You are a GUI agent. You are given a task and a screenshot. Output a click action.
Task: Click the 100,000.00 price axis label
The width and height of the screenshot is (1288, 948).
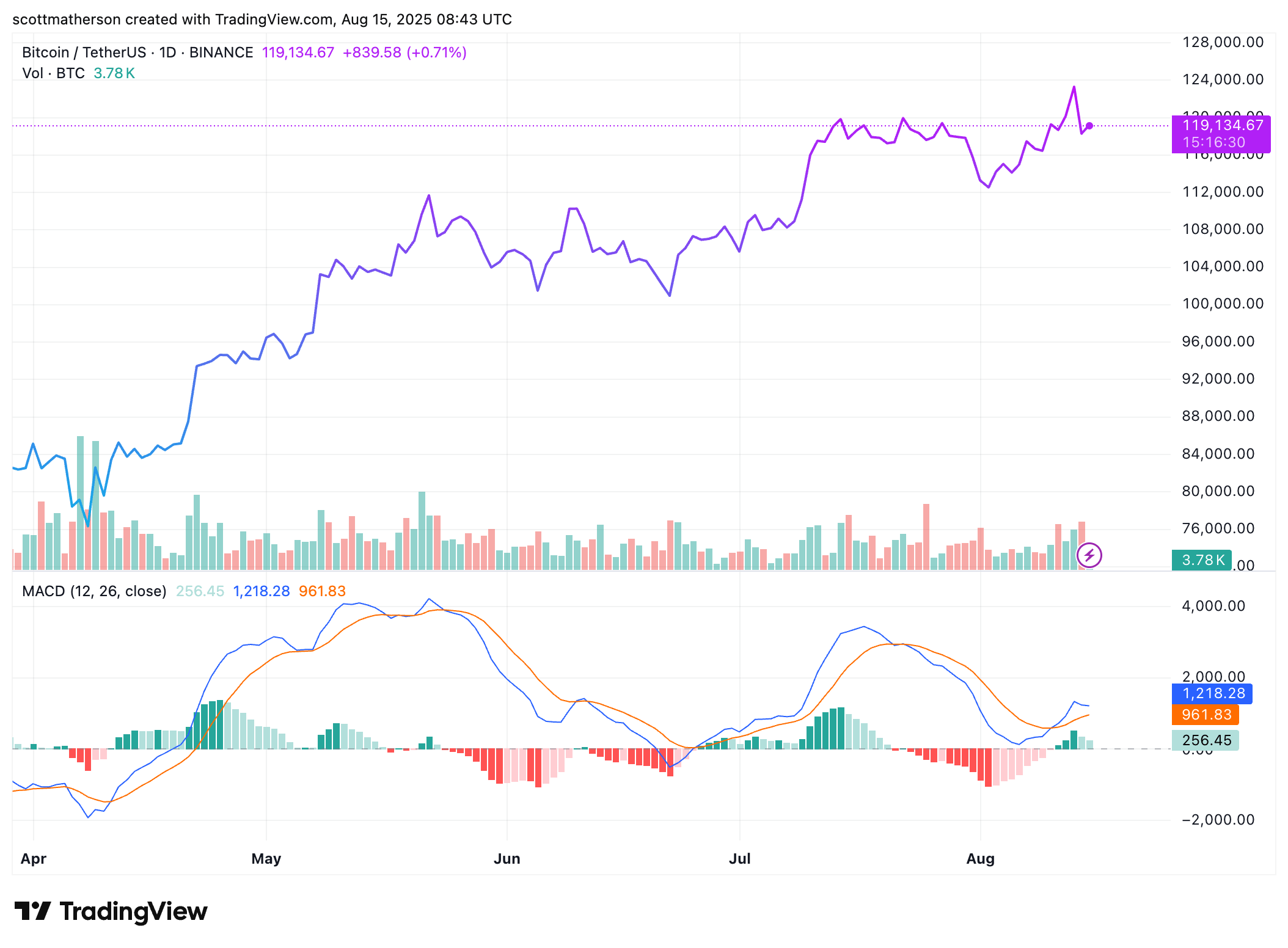pos(1223,304)
